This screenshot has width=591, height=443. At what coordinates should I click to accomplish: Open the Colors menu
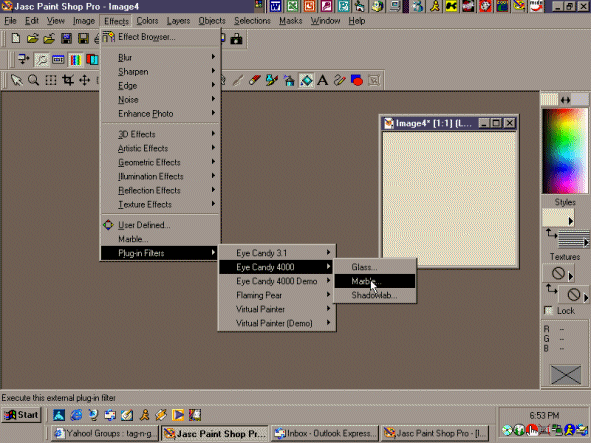coord(147,21)
